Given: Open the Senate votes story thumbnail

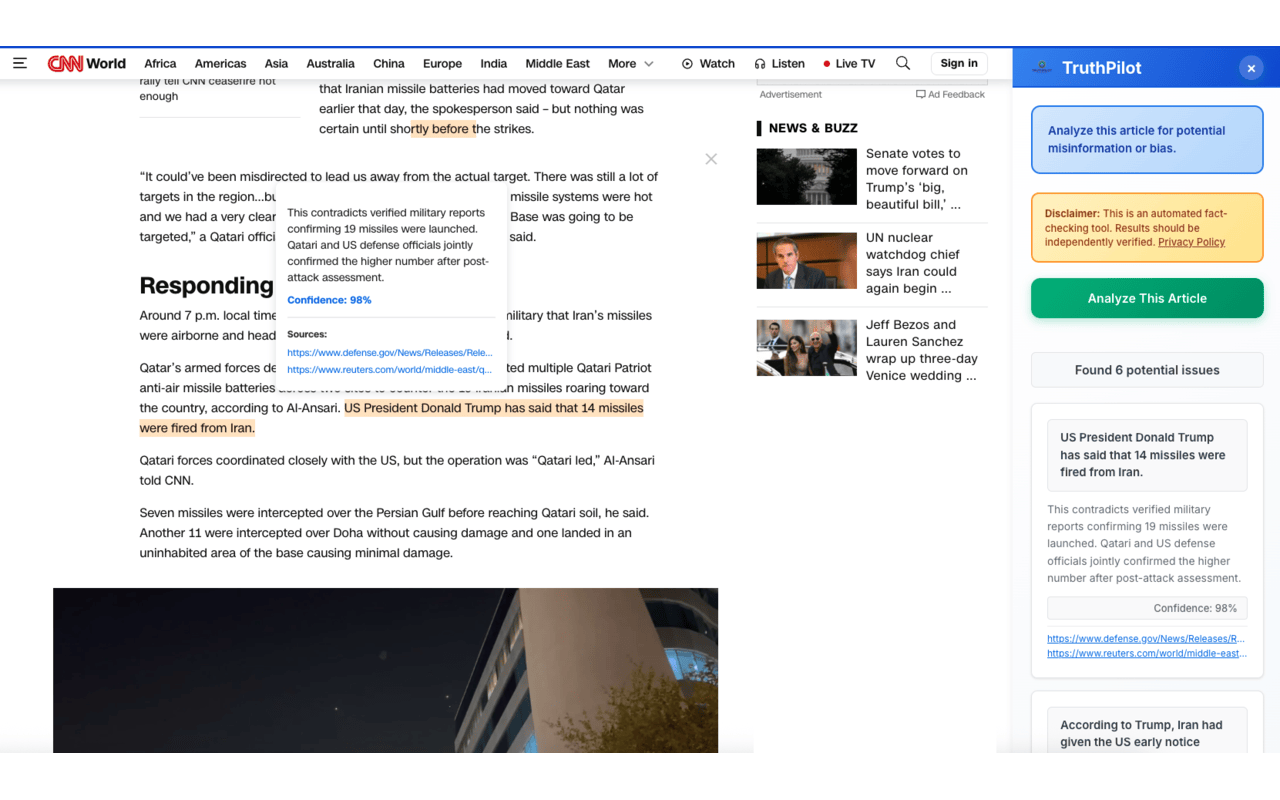Looking at the screenshot, I should [807, 176].
